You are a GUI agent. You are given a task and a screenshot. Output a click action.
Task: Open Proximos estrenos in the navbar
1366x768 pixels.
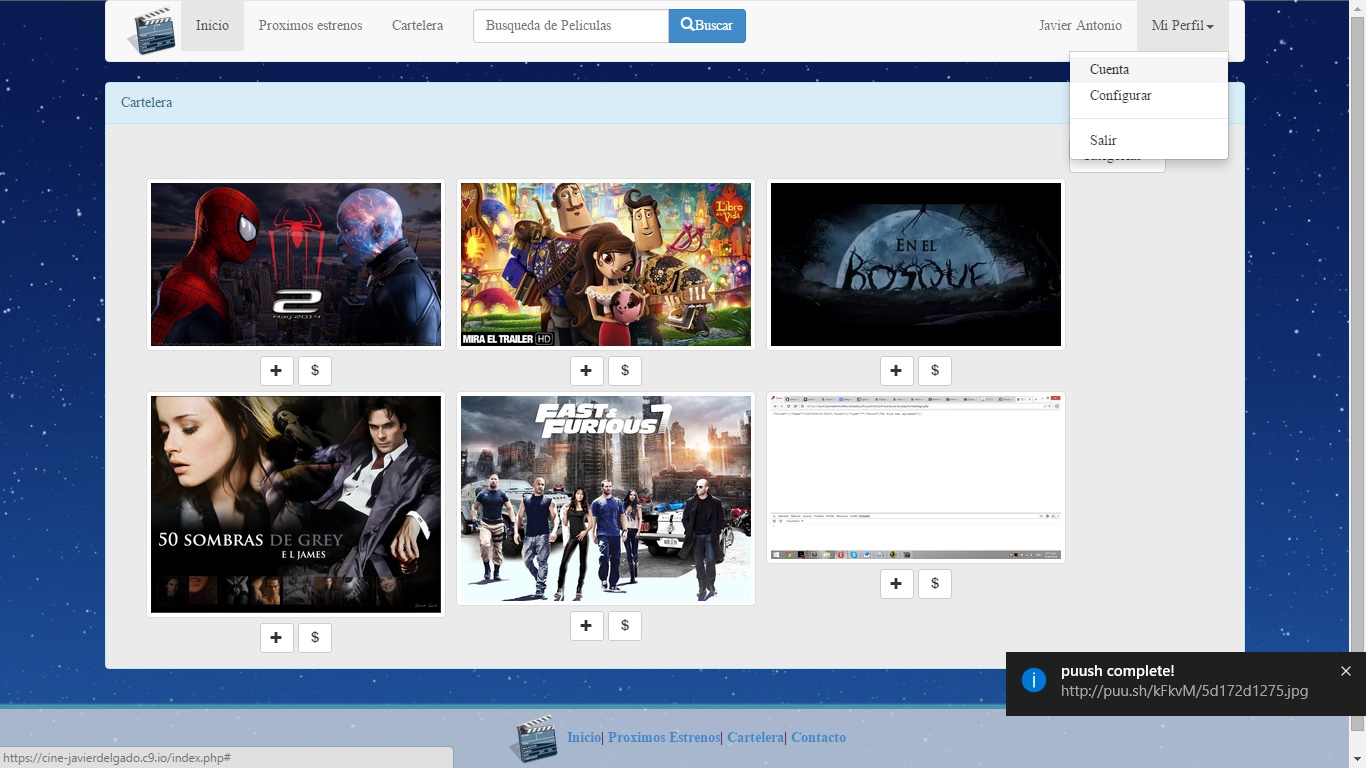pyautogui.click(x=311, y=26)
